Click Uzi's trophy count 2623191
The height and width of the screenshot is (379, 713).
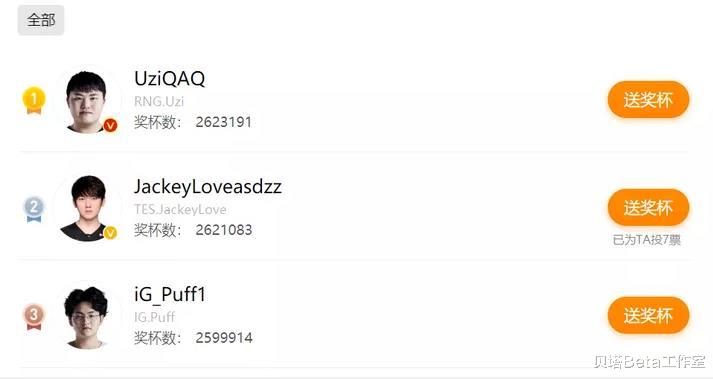pyautogui.click(x=224, y=122)
